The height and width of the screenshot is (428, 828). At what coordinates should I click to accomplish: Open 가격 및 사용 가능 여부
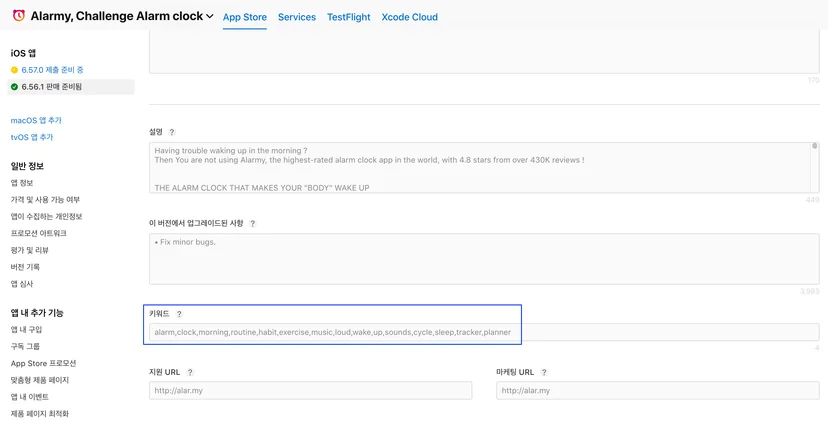pos(45,200)
